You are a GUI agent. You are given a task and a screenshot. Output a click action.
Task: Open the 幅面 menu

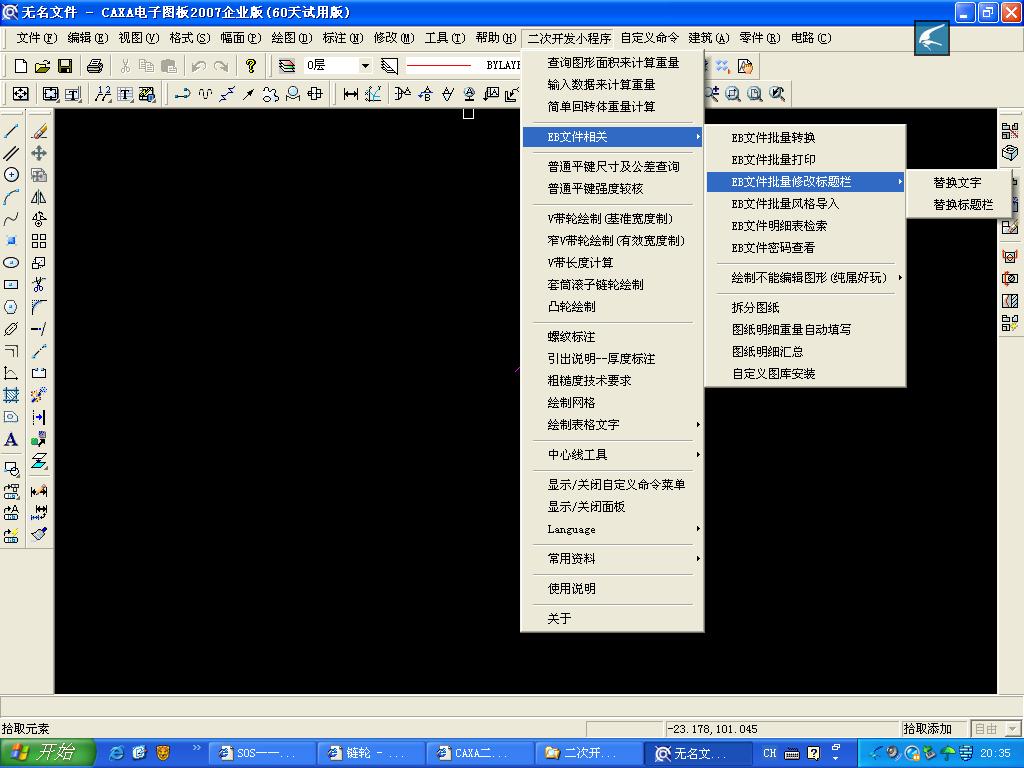(x=240, y=38)
